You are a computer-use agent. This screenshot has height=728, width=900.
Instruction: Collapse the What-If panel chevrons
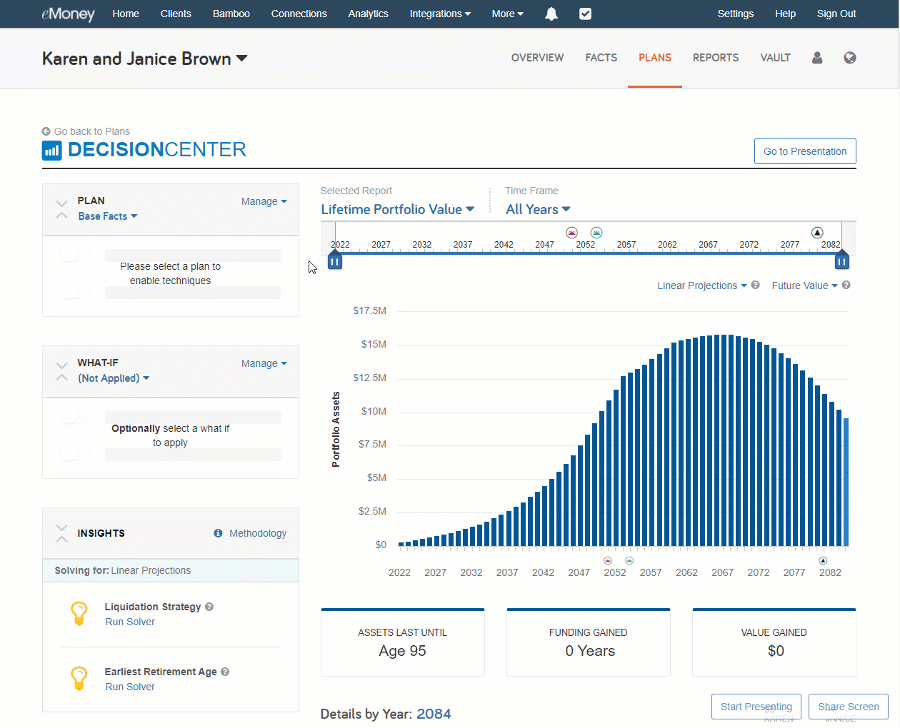pyautogui.click(x=62, y=371)
